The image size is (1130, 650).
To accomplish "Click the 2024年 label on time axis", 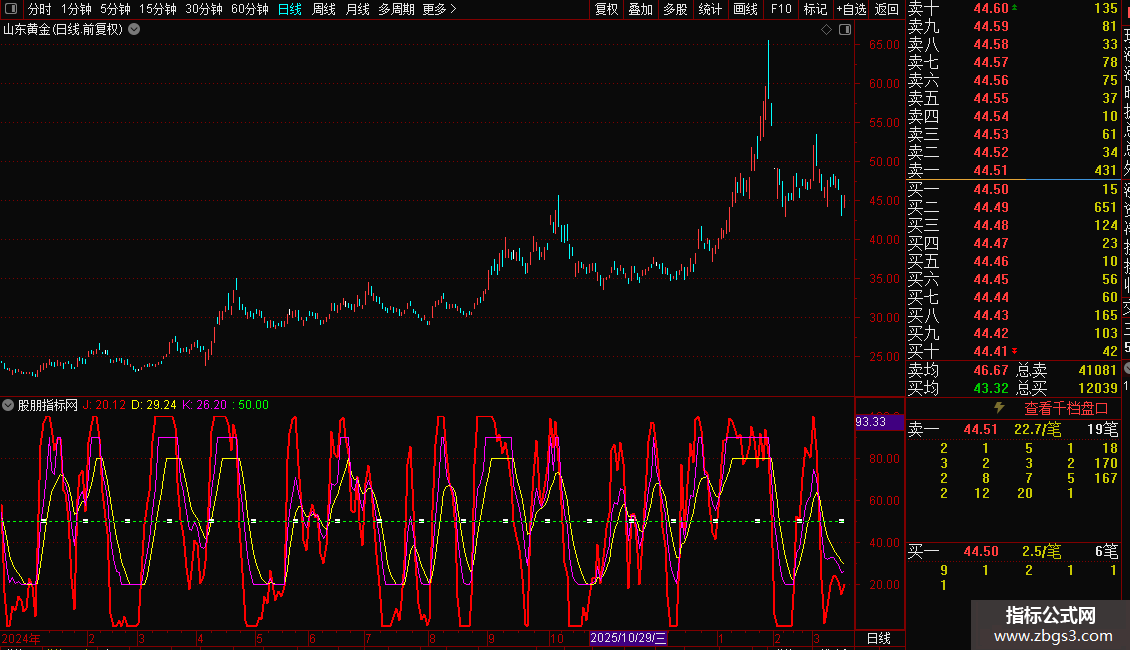I will pos(21,638).
